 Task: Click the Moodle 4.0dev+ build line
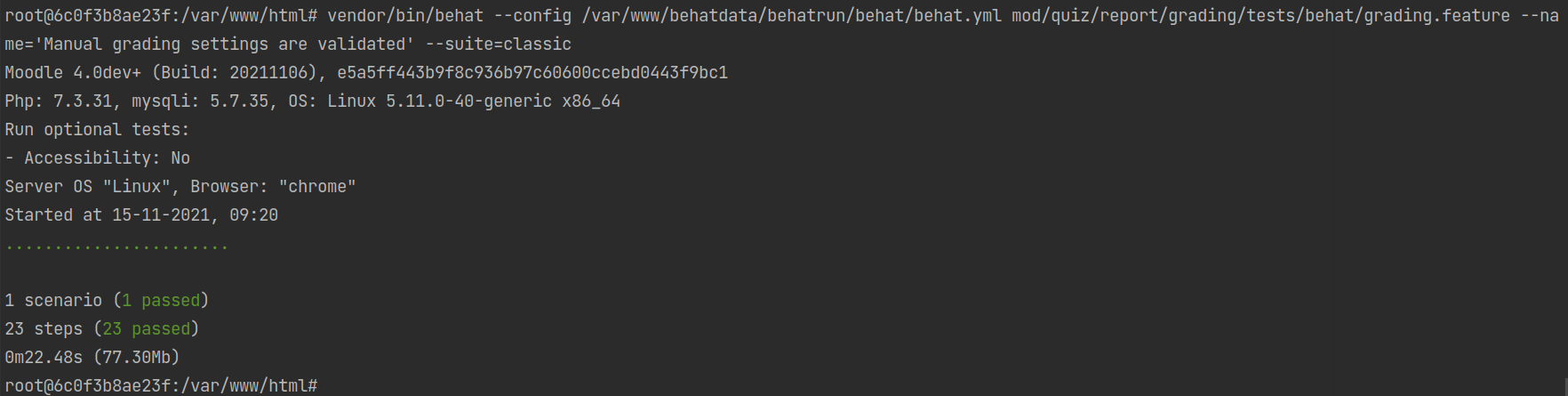pyautogui.click(x=366, y=72)
